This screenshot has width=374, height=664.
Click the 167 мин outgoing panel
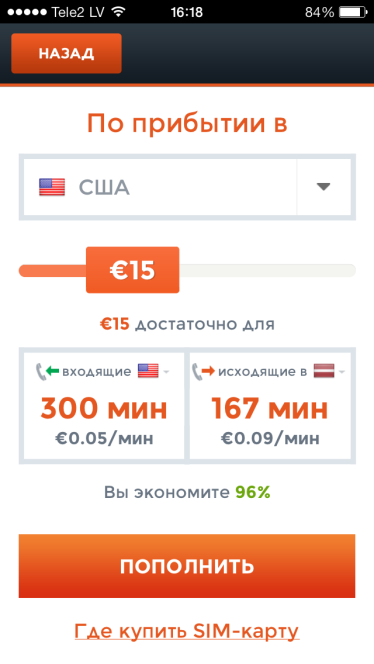tap(270, 406)
